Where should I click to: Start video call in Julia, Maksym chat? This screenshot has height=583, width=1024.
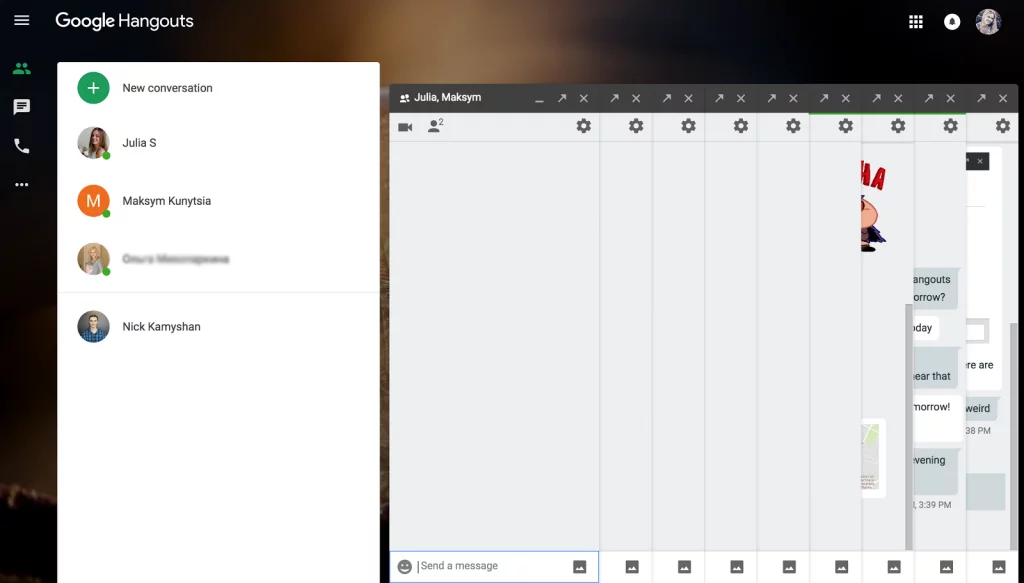[x=405, y=127]
